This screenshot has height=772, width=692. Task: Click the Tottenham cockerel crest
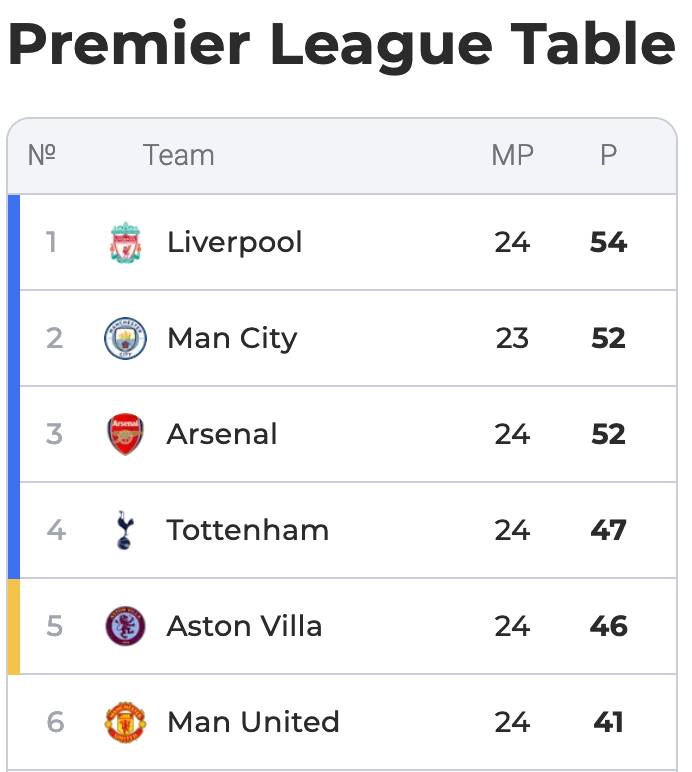124,530
